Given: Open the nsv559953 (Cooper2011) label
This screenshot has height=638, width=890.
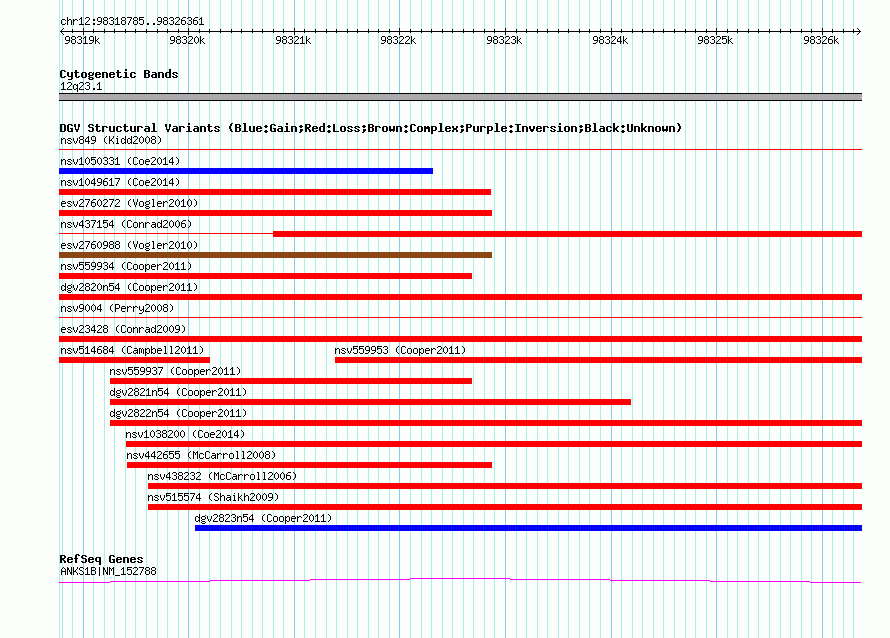Looking at the screenshot, I should [x=400, y=350].
